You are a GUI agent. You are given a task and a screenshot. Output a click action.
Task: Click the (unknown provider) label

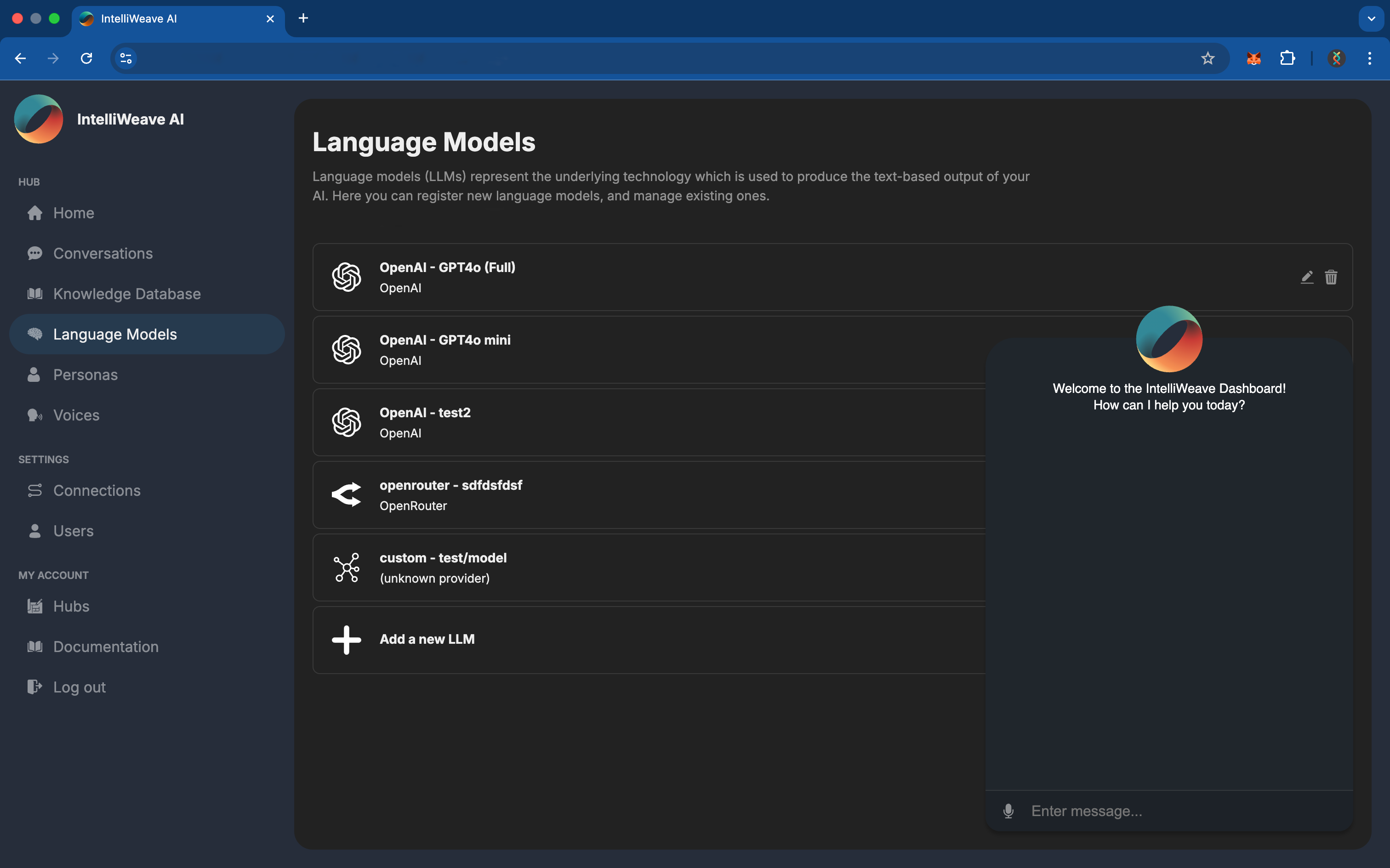435,578
